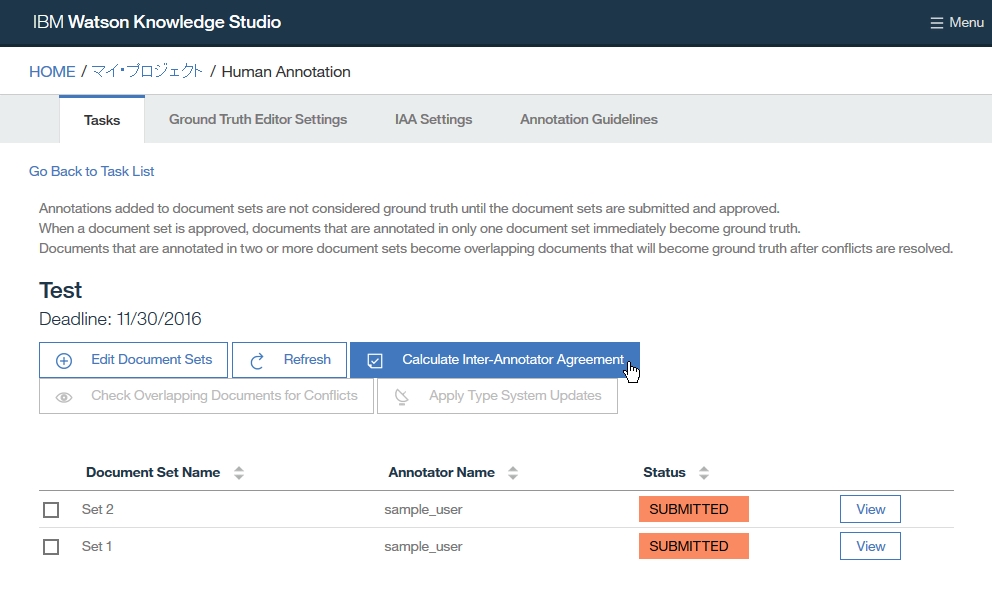Click the hamburger Menu icon
Image resolution: width=992 pixels, height=601 pixels.
pyautogui.click(x=936, y=23)
